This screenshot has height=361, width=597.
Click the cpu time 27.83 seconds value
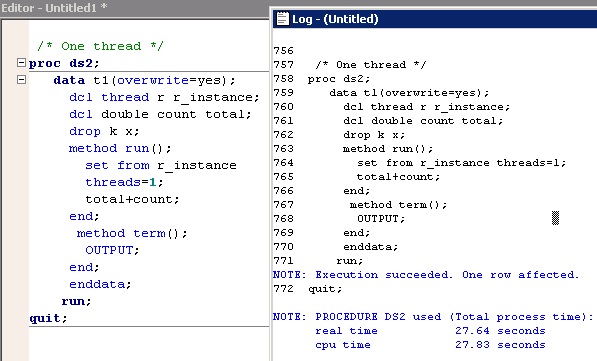click(x=500, y=345)
